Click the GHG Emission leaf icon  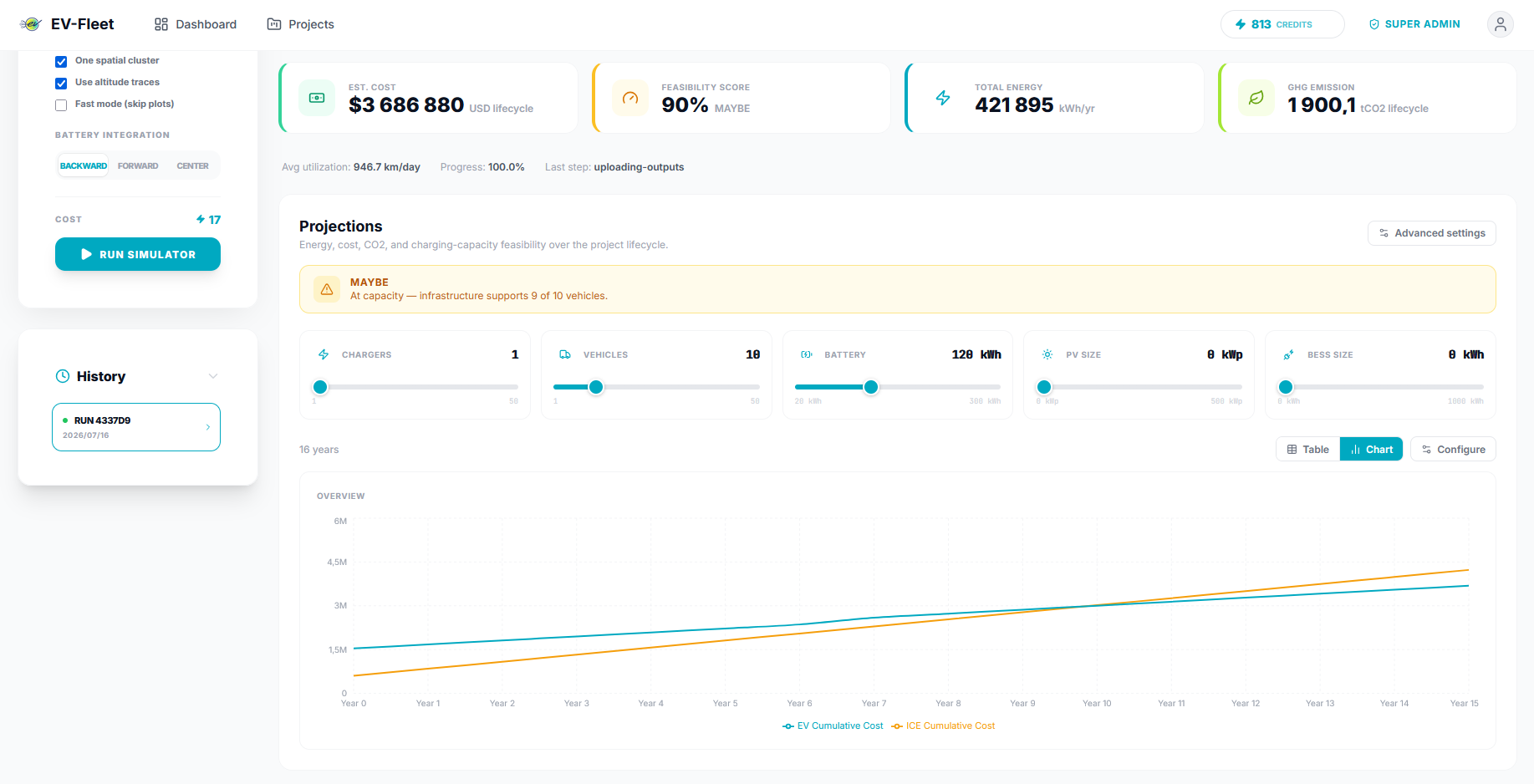point(1256,98)
